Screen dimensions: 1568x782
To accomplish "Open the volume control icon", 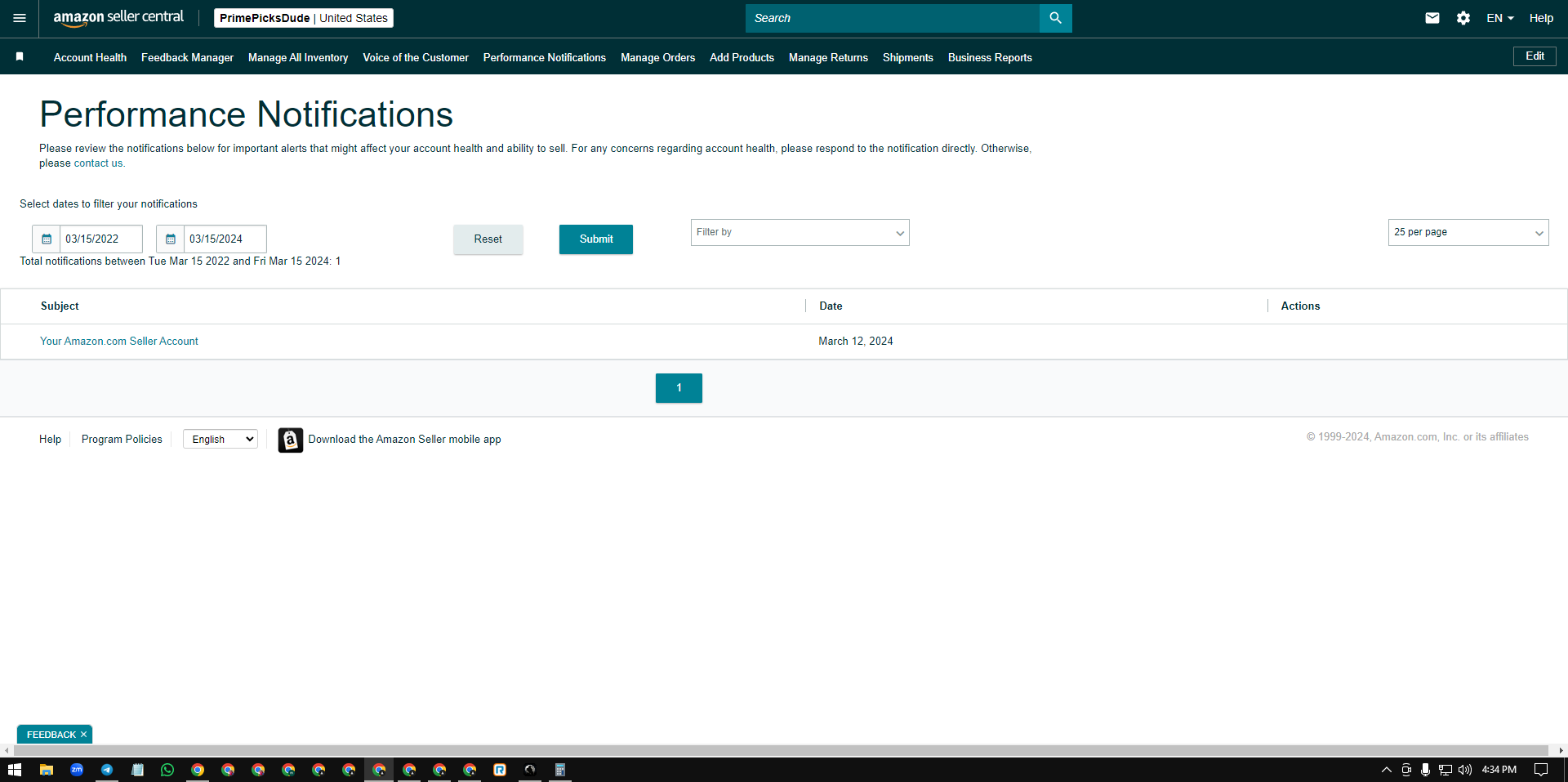I will click(x=1465, y=770).
